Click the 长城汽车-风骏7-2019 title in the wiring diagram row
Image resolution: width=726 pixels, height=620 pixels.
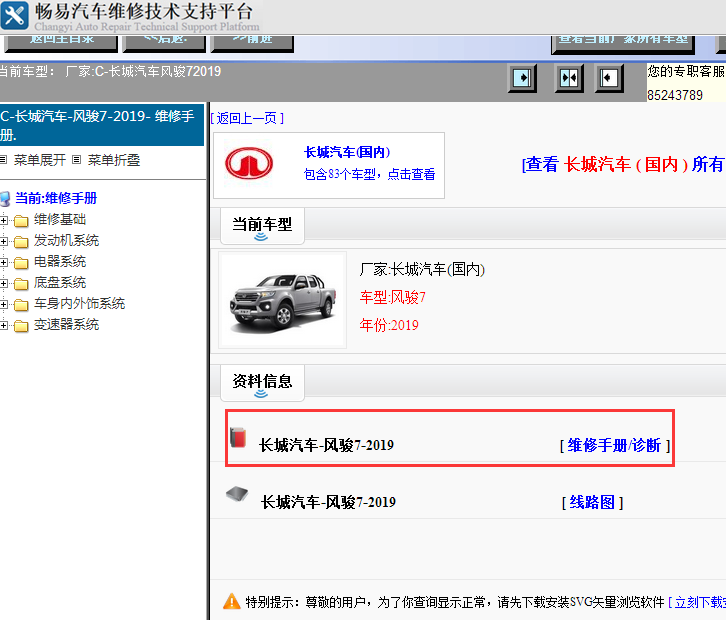pos(328,502)
